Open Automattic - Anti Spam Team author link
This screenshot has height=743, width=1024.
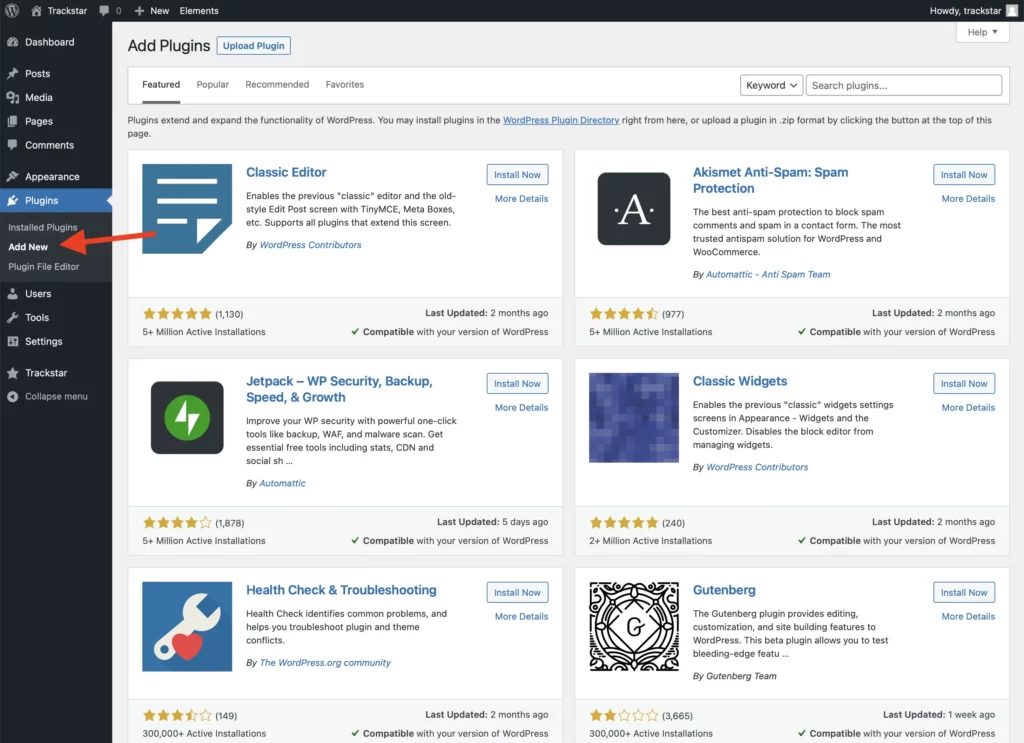pos(768,274)
